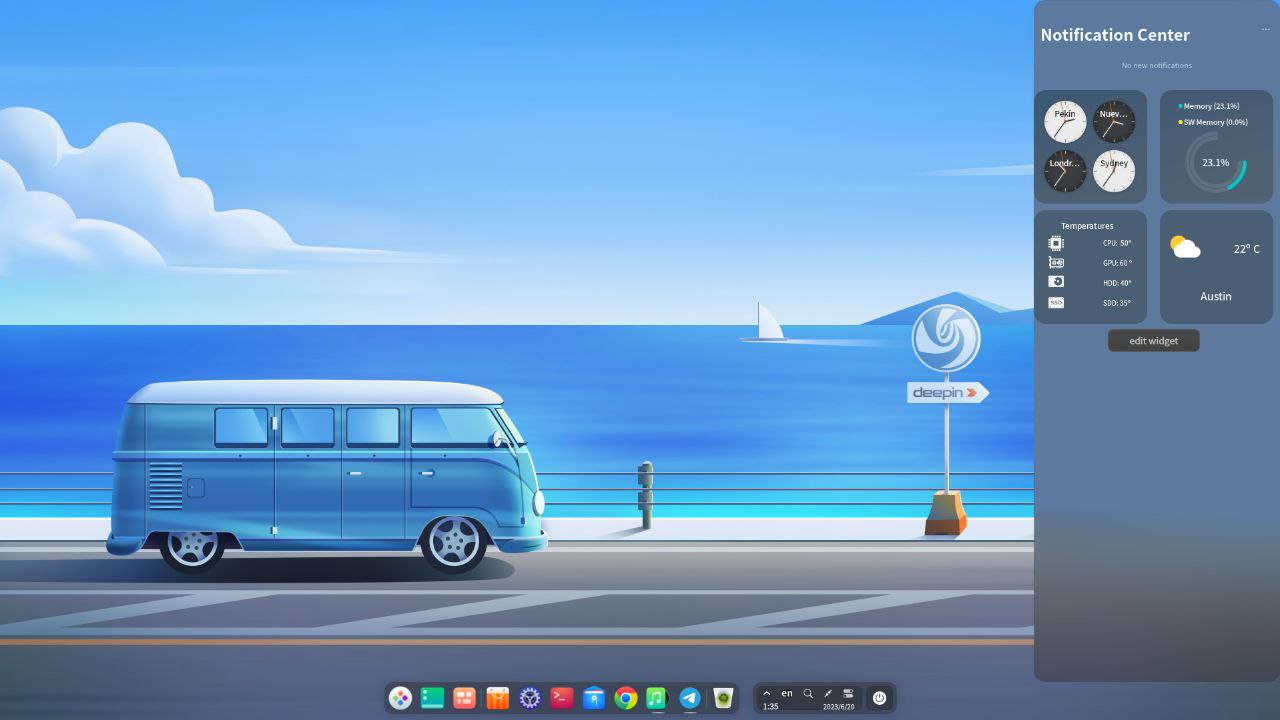Open the launcher from the dock

coord(400,698)
